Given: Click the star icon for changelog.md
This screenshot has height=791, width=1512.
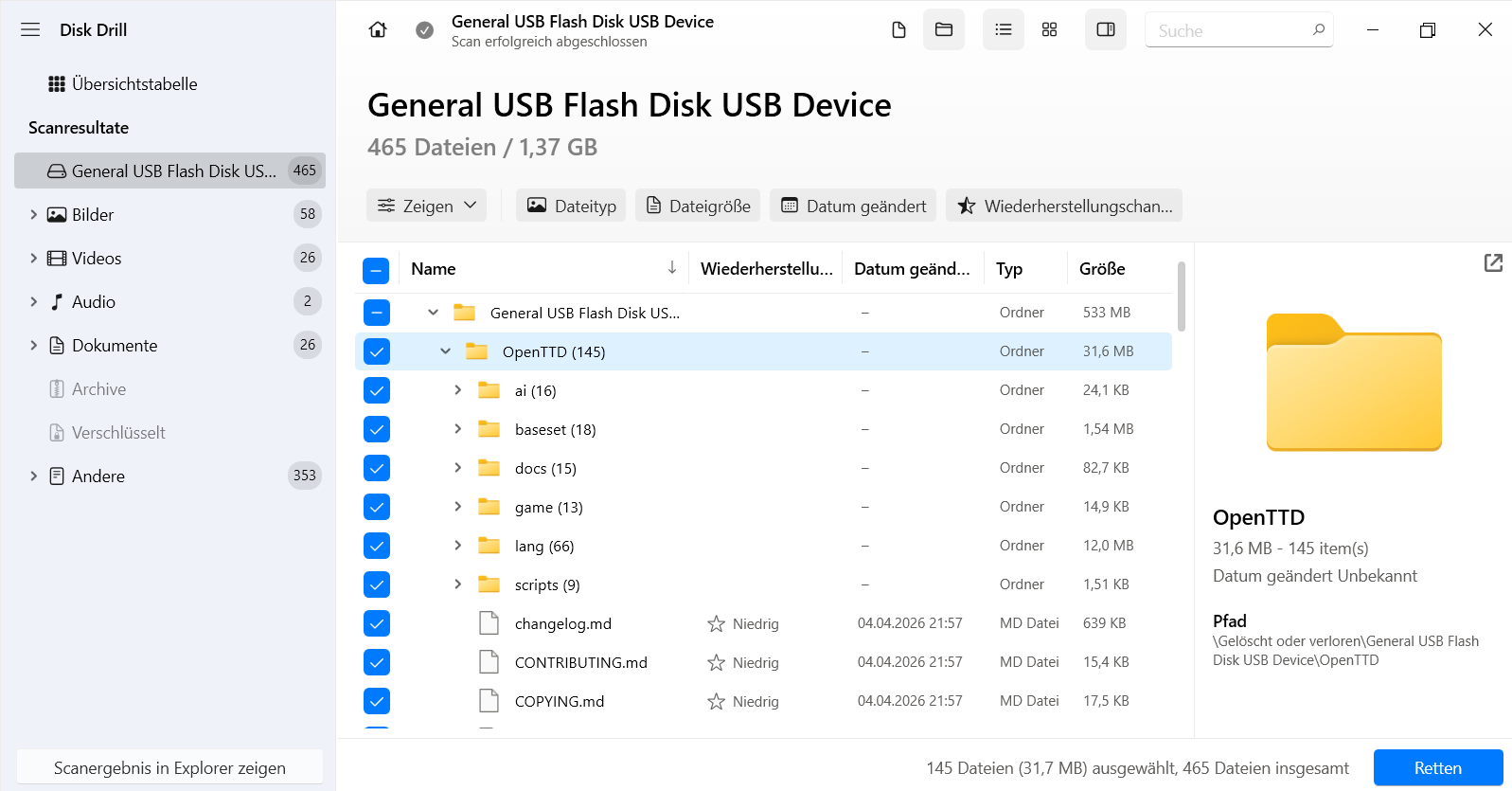Looking at the screenshot, I should pyautogui.click(x=716, y=623).
